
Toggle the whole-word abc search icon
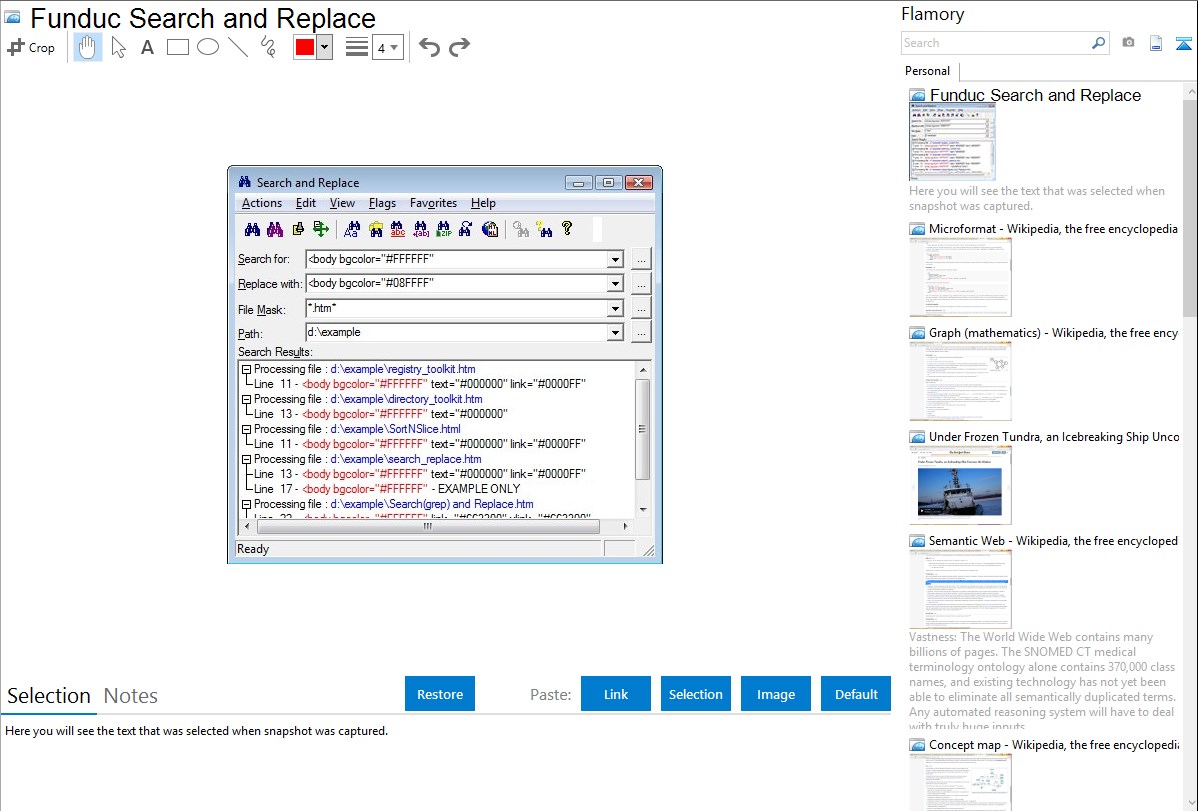coord(398,229)
